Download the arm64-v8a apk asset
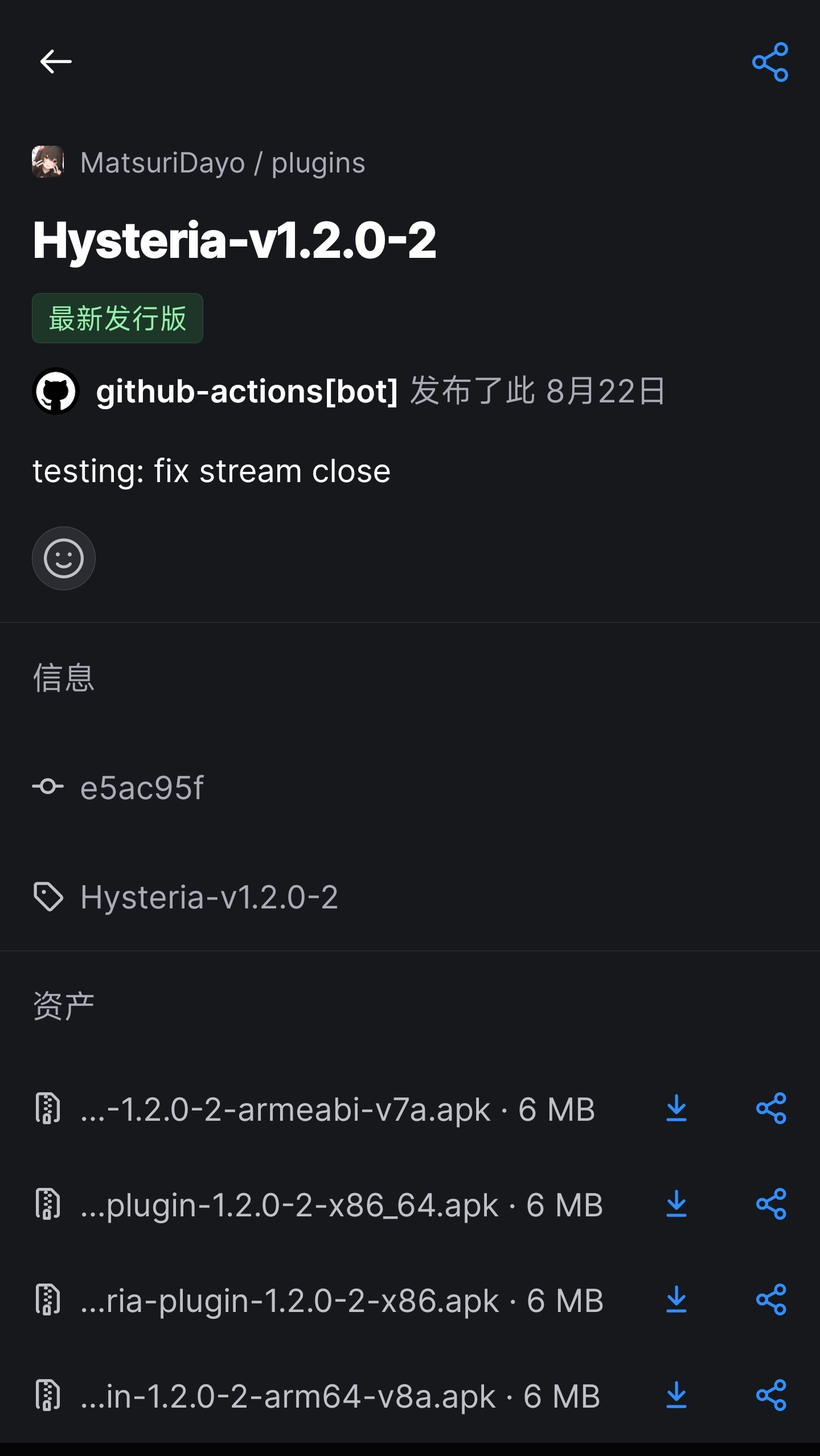The width and height of the screenshot is (820, 1456). (676, 1396)
